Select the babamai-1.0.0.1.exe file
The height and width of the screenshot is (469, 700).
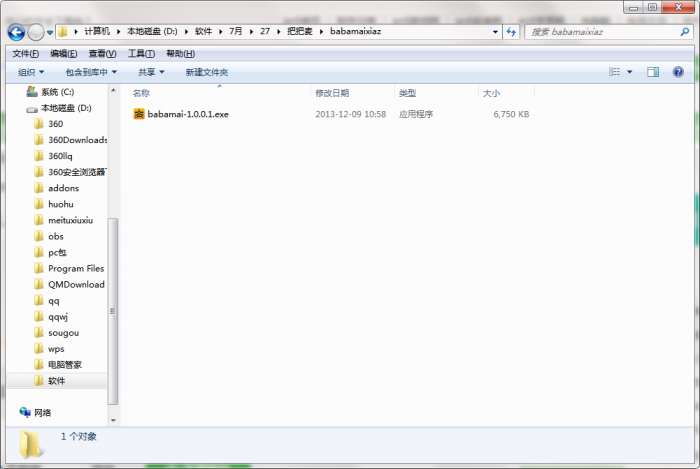pos(188,114)
